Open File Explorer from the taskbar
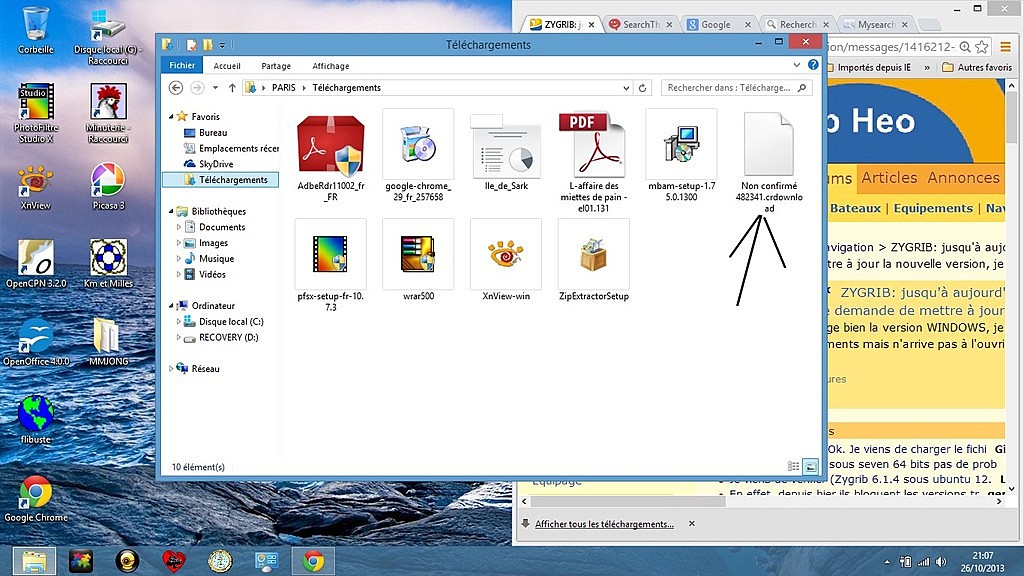 [x=35, y=560]
